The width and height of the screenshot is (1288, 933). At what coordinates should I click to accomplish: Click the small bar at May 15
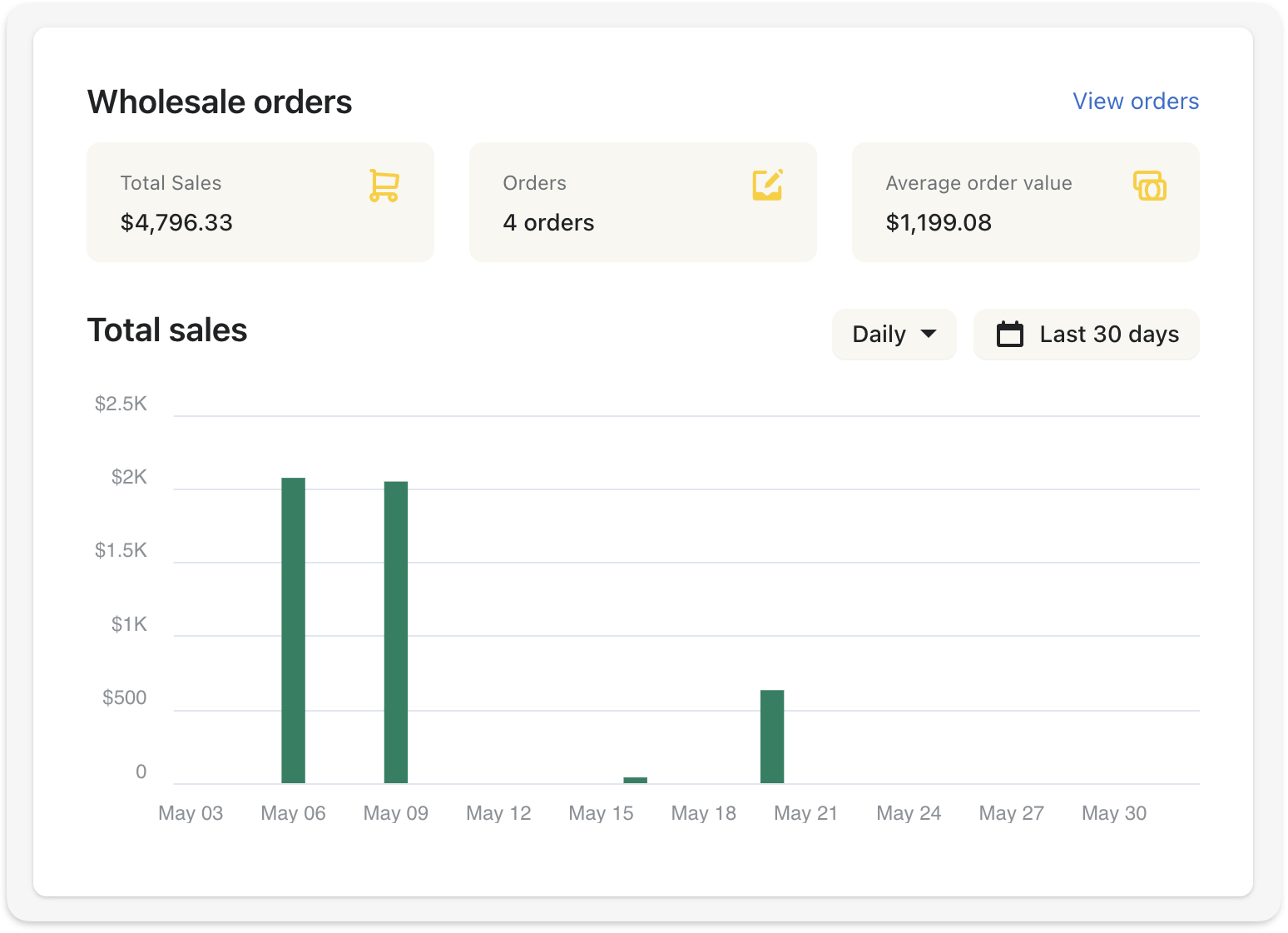click(635, 779)
